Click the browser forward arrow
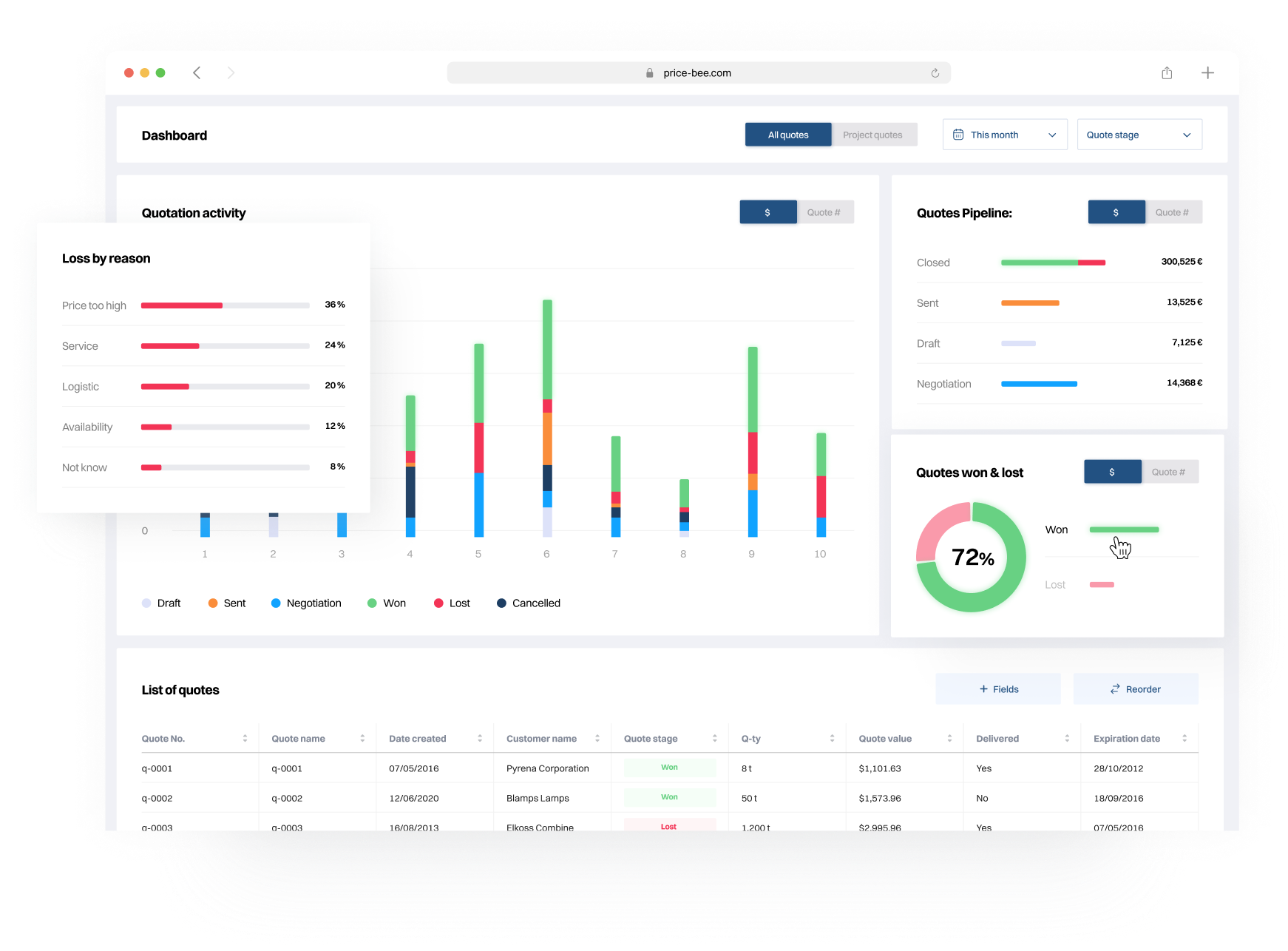 (231, 72)
